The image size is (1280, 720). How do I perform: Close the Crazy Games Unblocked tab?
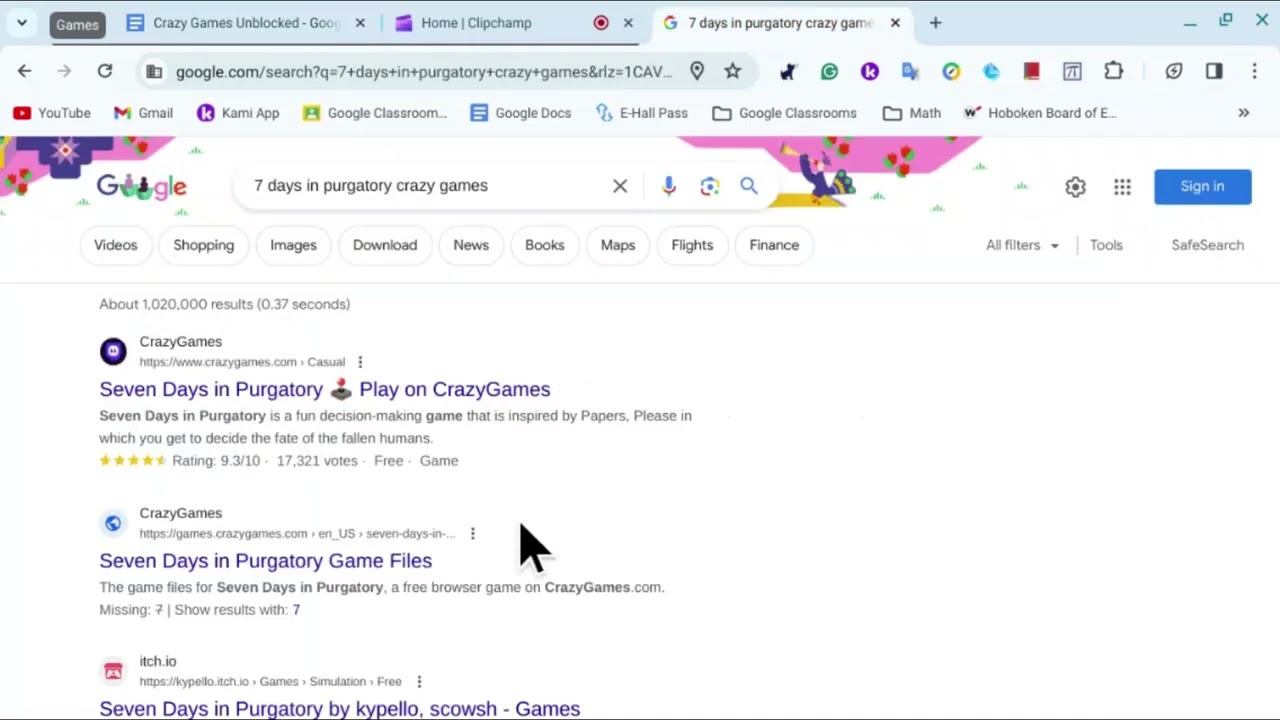tap(360, 23)
